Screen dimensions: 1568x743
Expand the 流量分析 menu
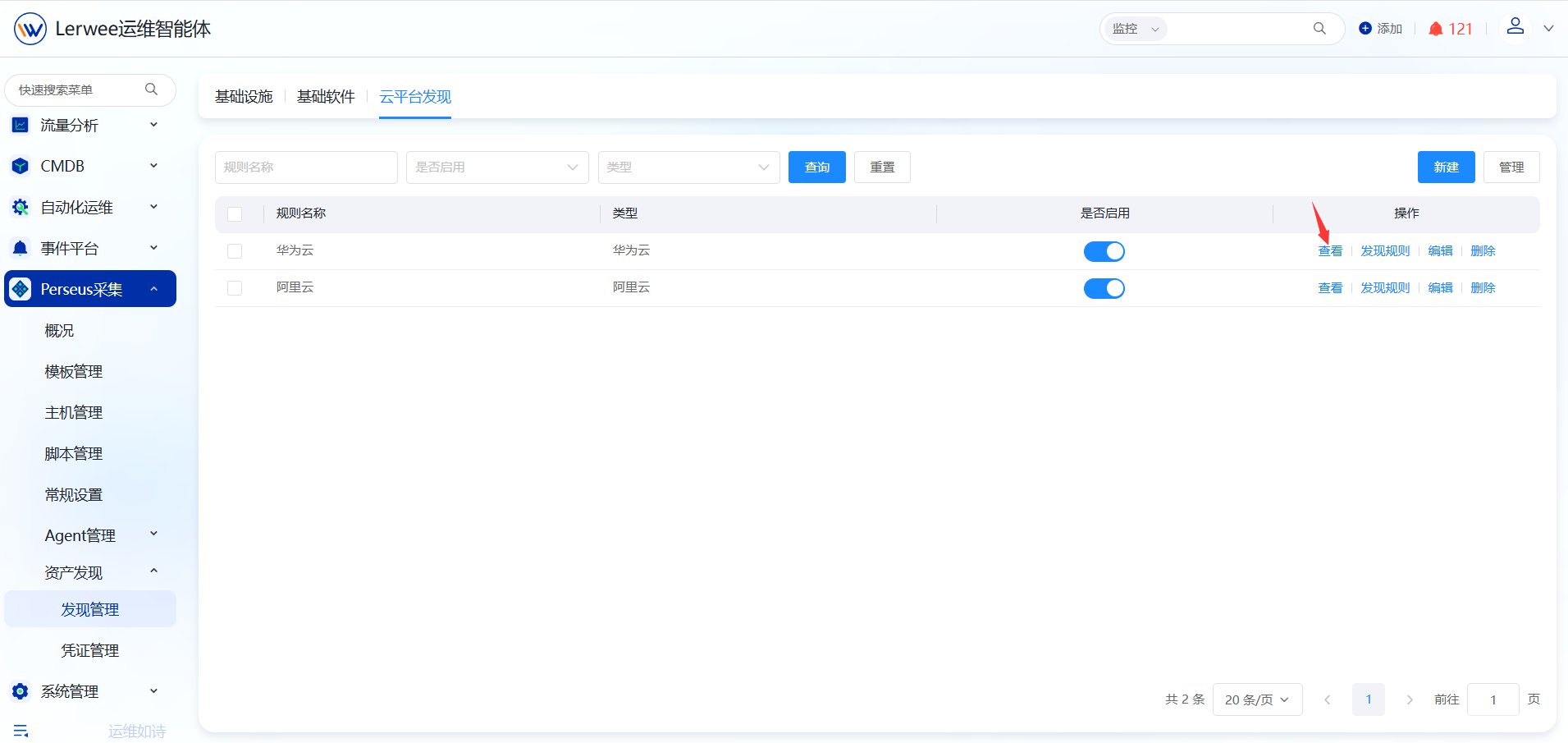pyautogui.click(x=153, y=125)
